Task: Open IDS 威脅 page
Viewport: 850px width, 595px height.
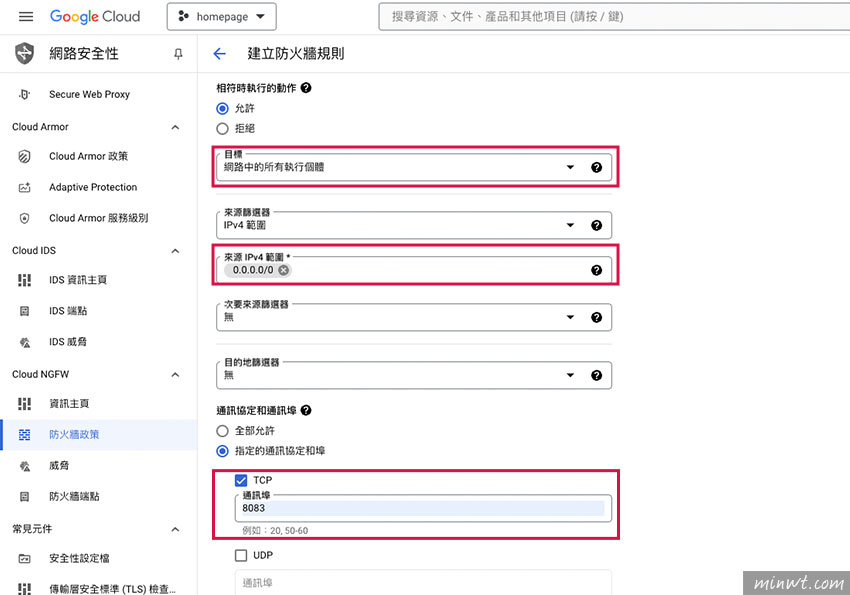Action: [x=68, y=342]
